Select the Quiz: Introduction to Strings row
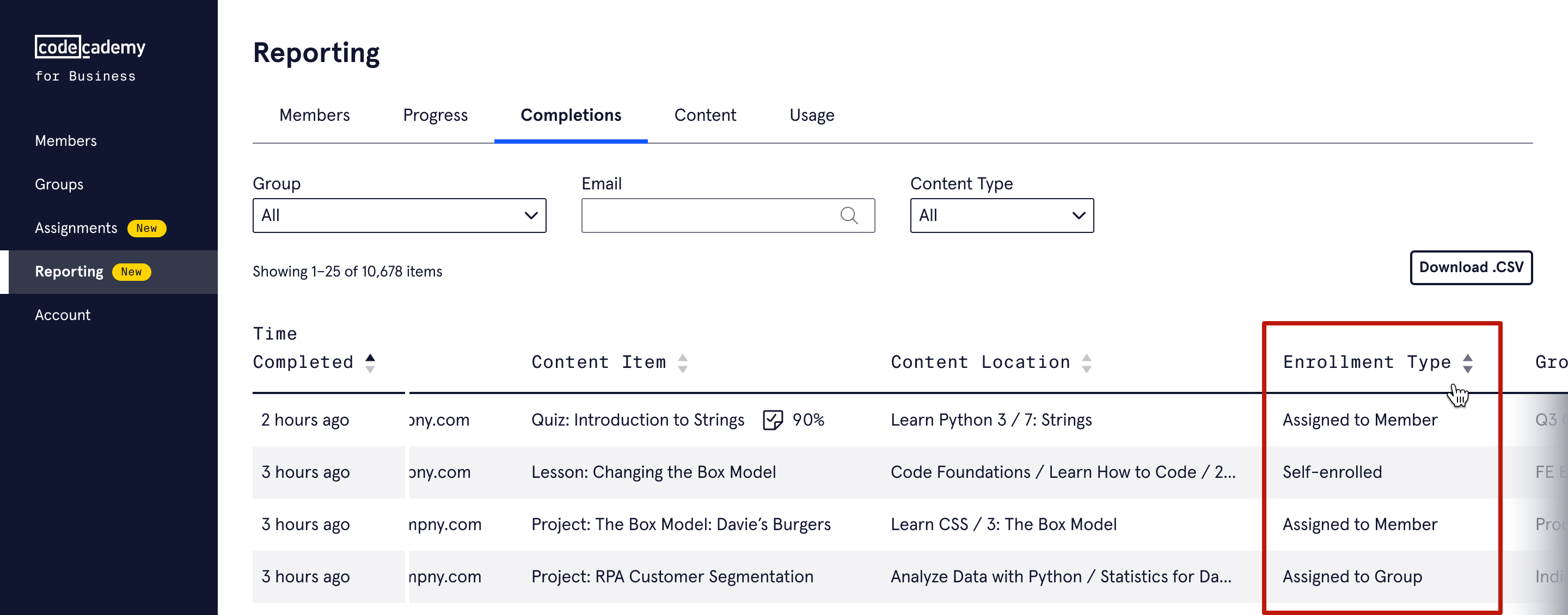The height and width of the screenshot is (615, 1568). coord(638,420)
